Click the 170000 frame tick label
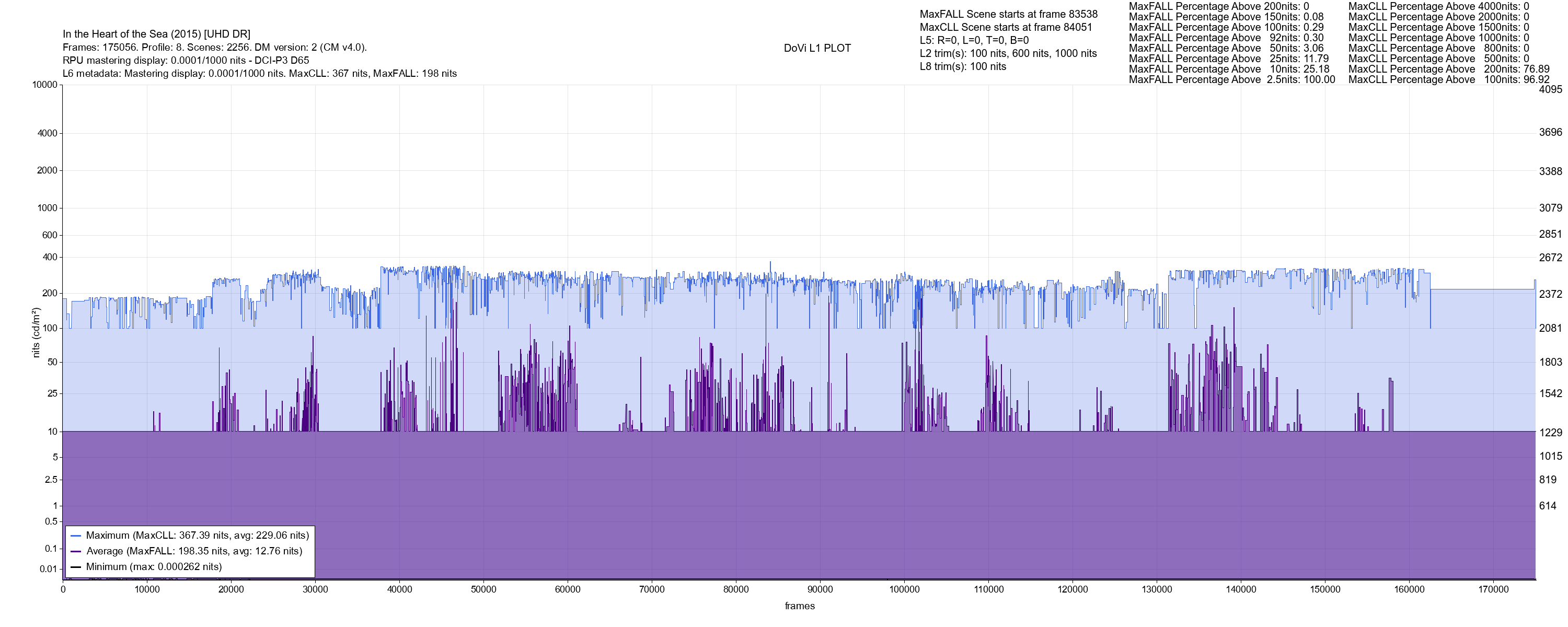The image size is (1568, 627). tap(1493, 589)
